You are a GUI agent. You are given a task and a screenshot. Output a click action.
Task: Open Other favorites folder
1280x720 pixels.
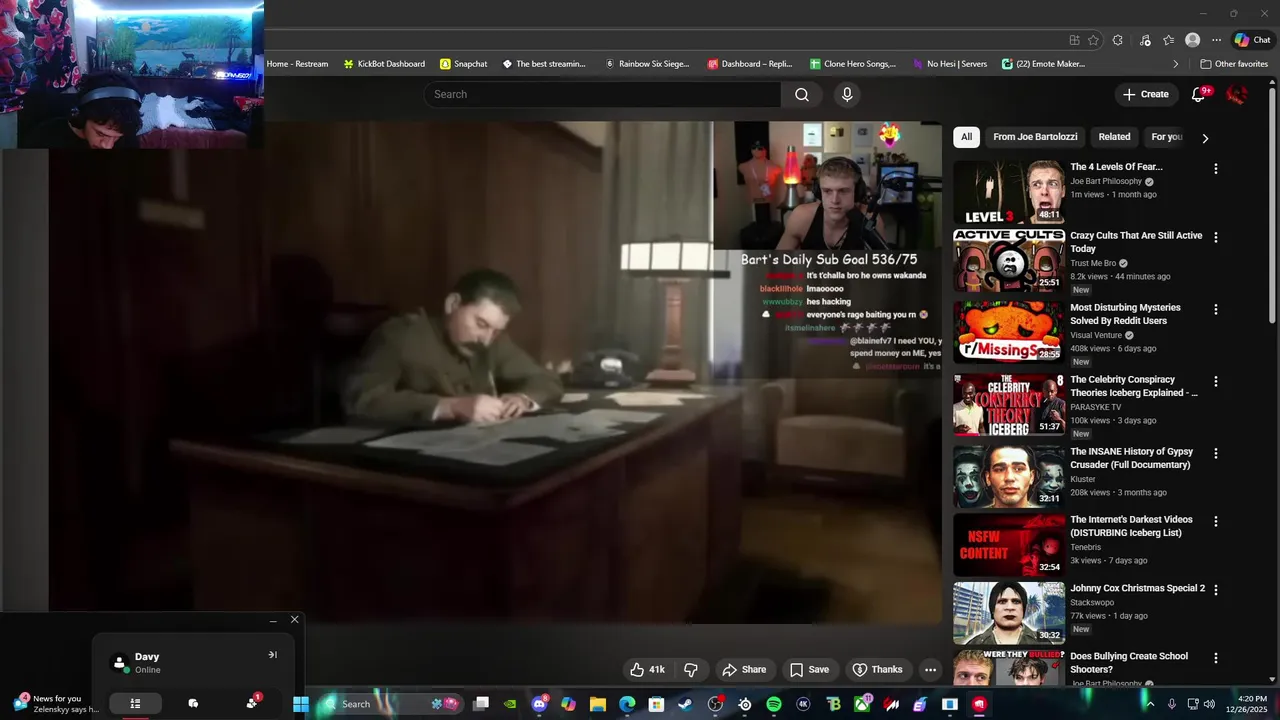click(1234, 64)
